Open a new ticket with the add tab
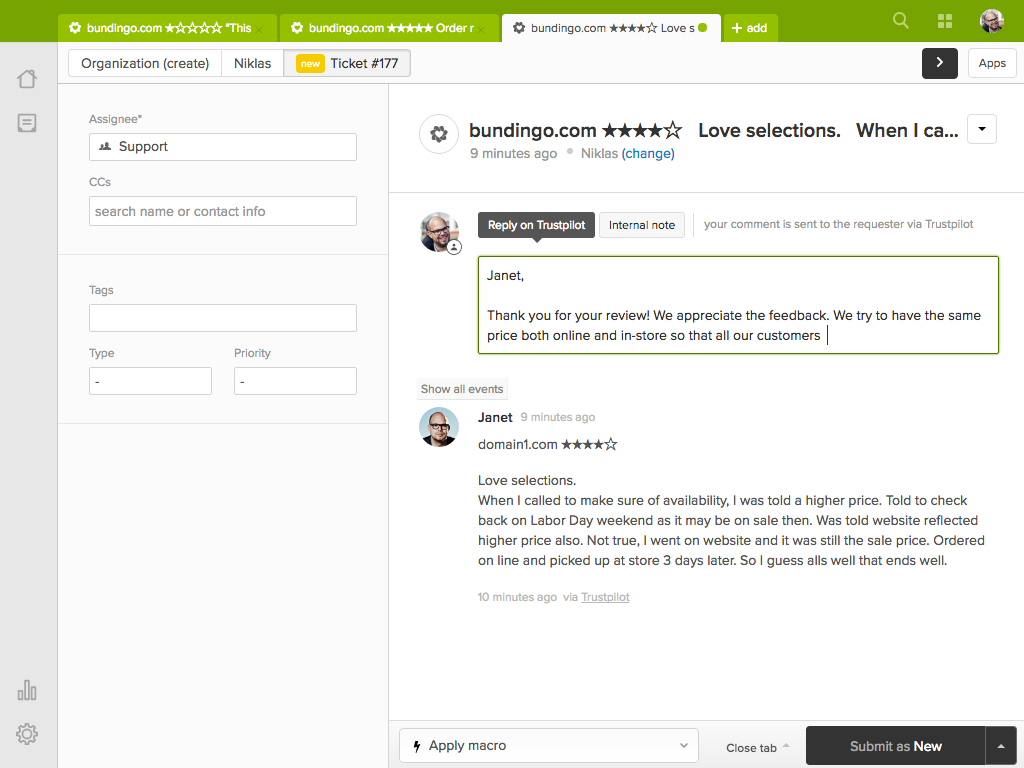 750,28
